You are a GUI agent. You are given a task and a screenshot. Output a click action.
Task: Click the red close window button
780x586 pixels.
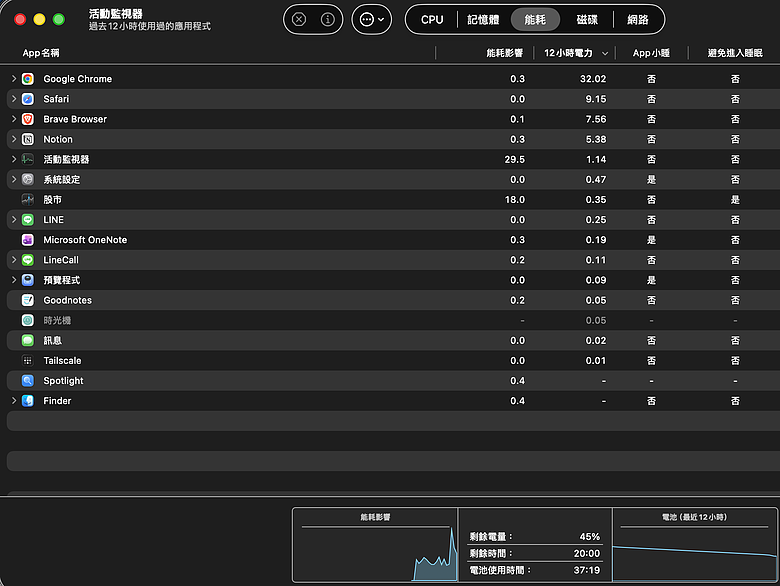(20, 19)
